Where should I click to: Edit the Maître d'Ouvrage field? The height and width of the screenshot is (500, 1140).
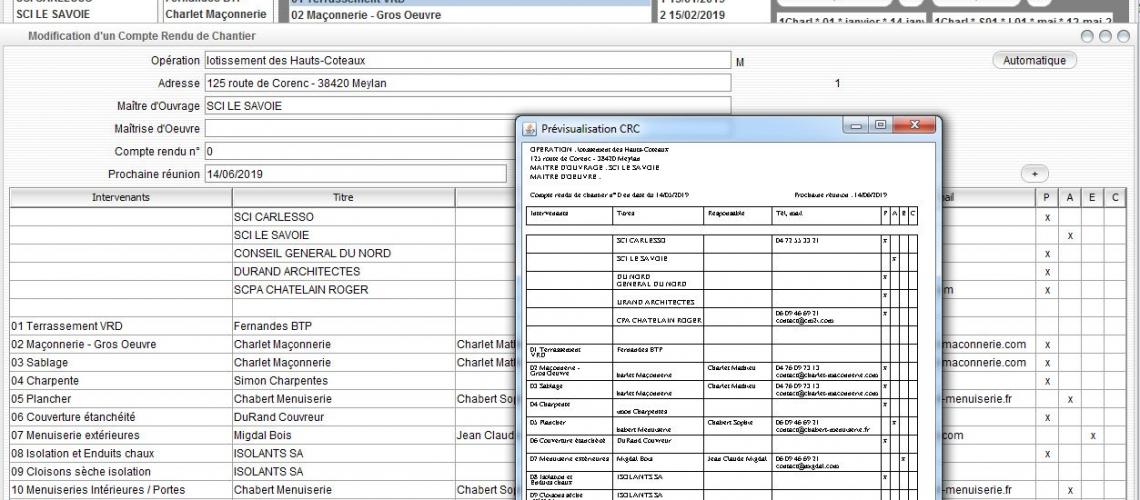467,105
